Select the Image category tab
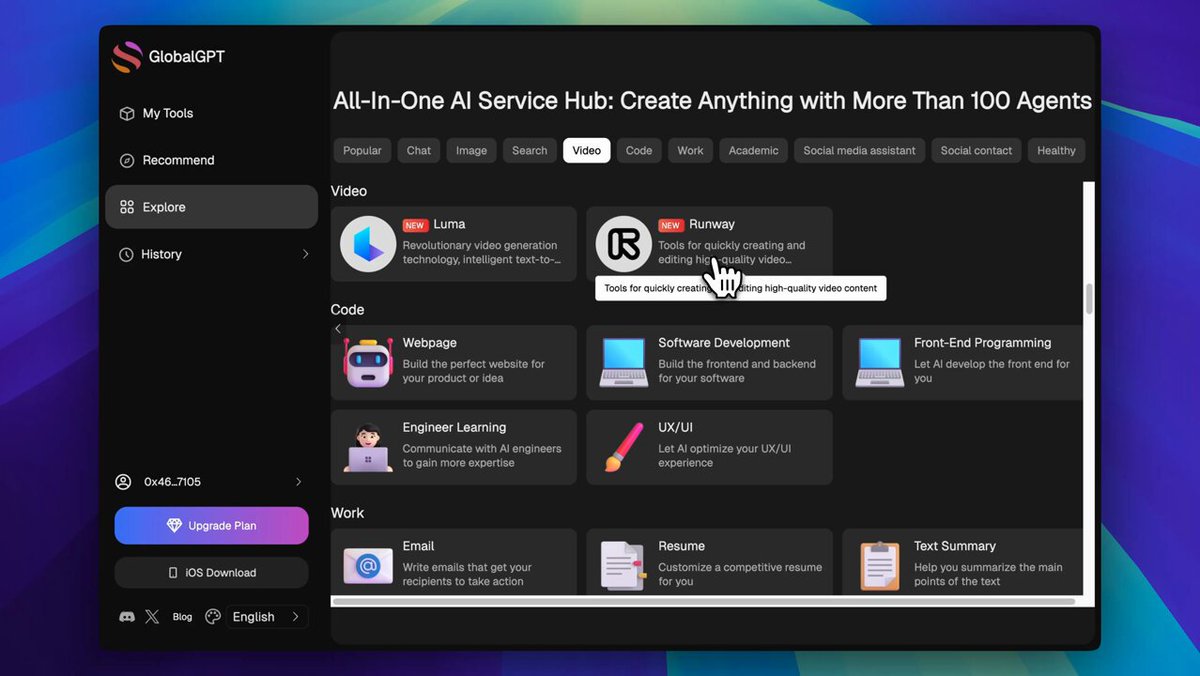 471,151
